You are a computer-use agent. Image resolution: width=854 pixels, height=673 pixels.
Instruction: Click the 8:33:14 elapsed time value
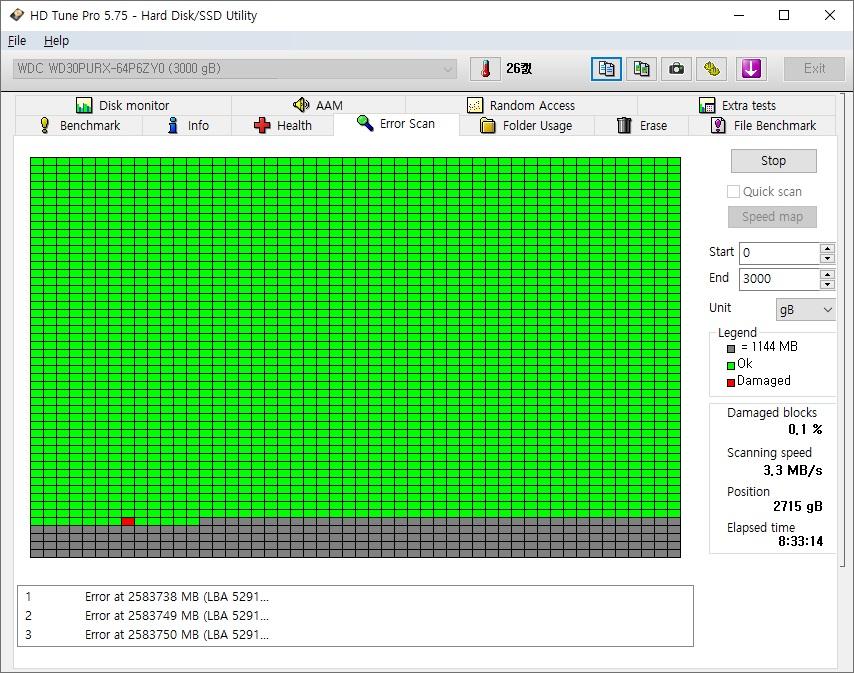pyautogui.click(x=800, y=541)
